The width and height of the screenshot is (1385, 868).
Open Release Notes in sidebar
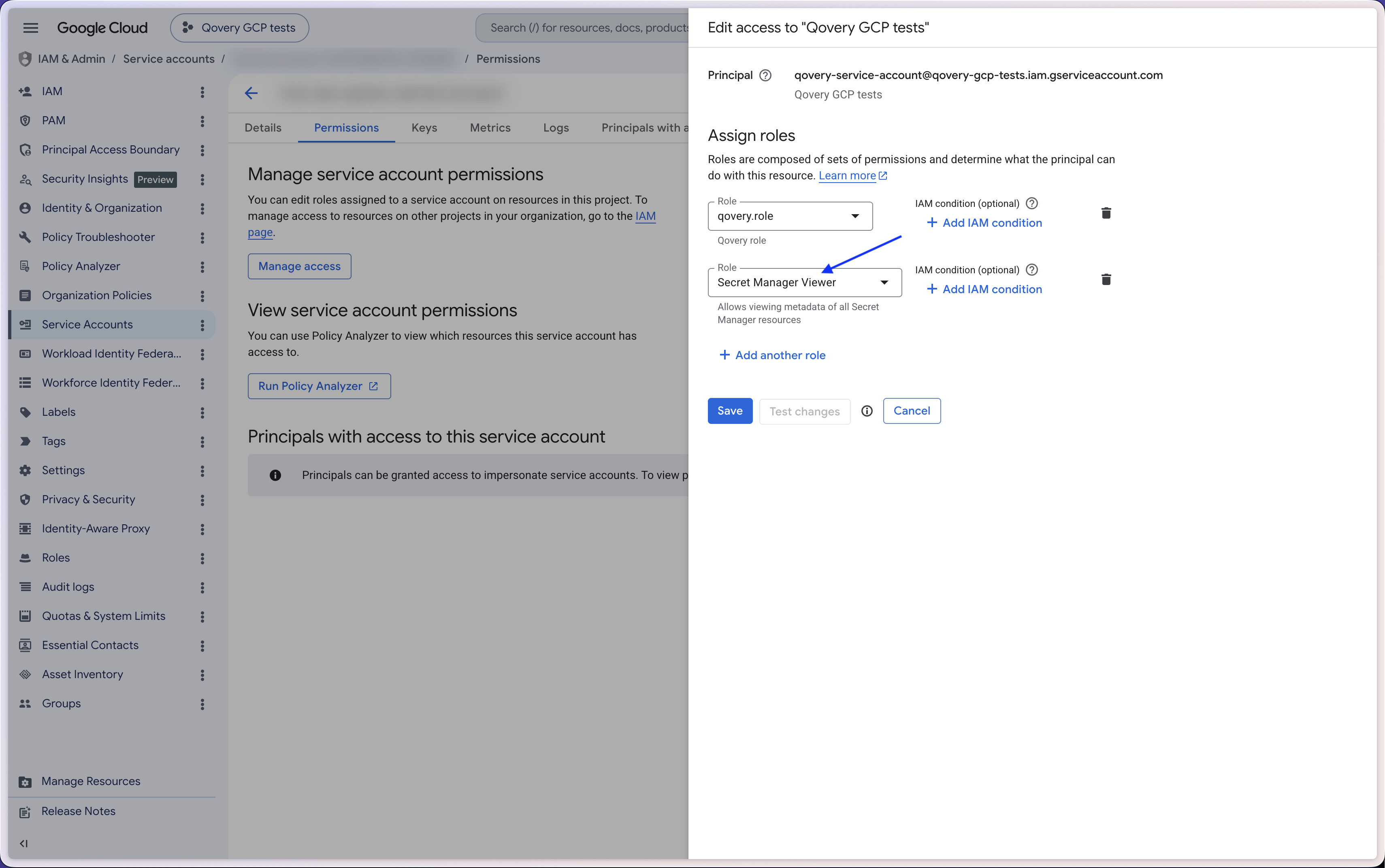tap(78, 811)
